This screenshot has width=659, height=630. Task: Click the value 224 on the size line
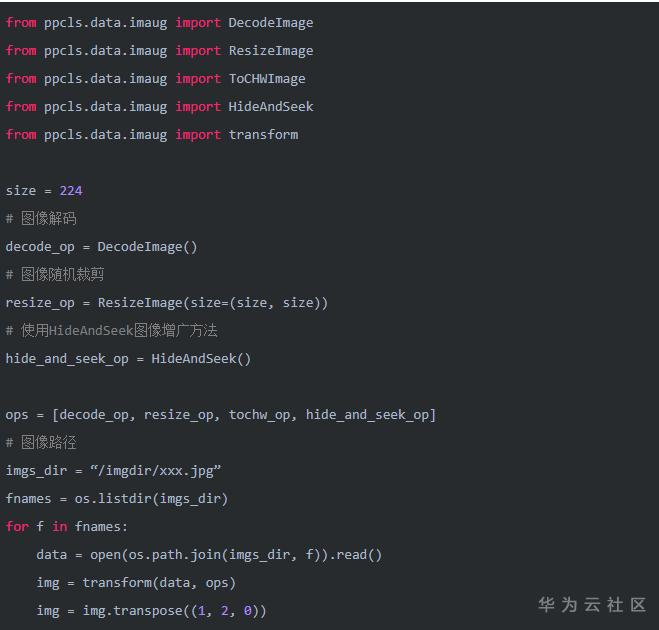pos(71,191)
